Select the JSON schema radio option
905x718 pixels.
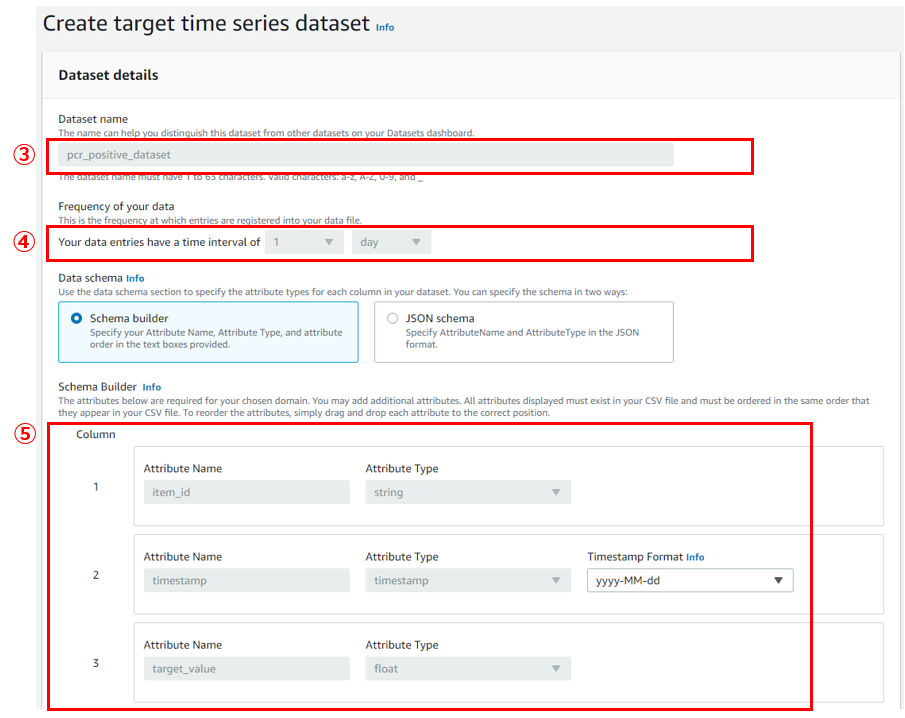[392, 318]
